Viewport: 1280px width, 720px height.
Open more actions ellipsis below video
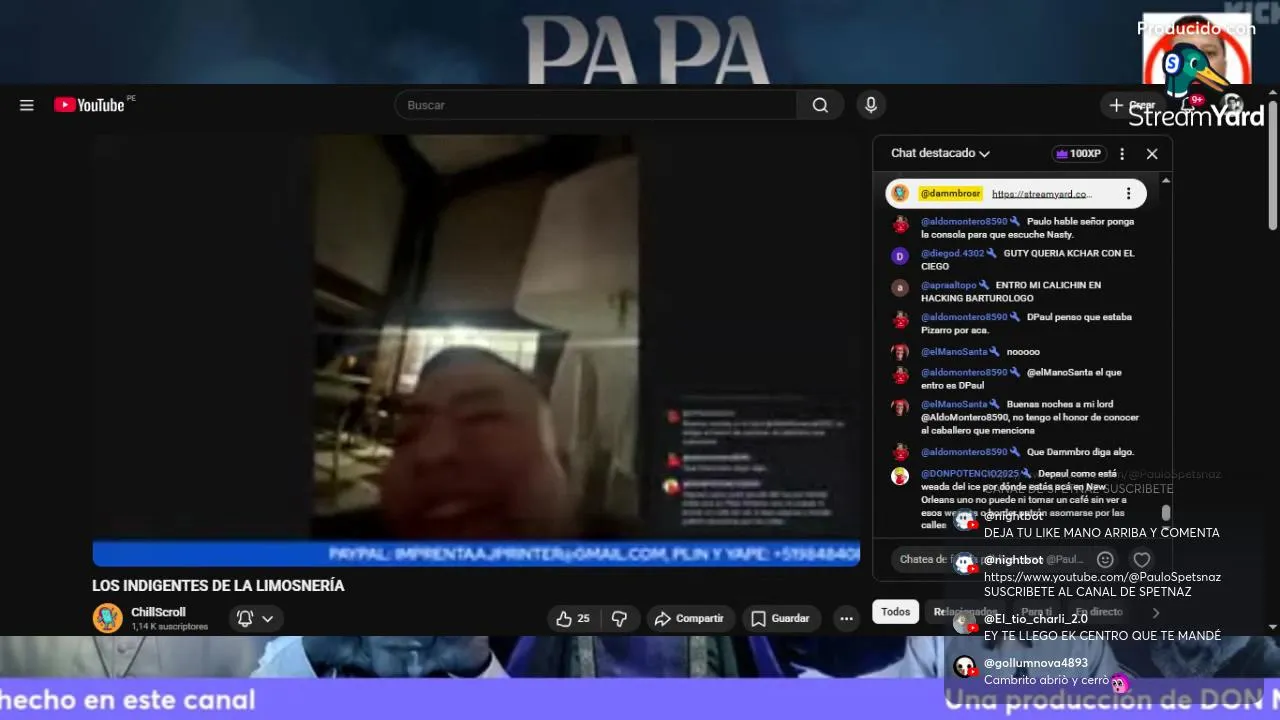846,619
